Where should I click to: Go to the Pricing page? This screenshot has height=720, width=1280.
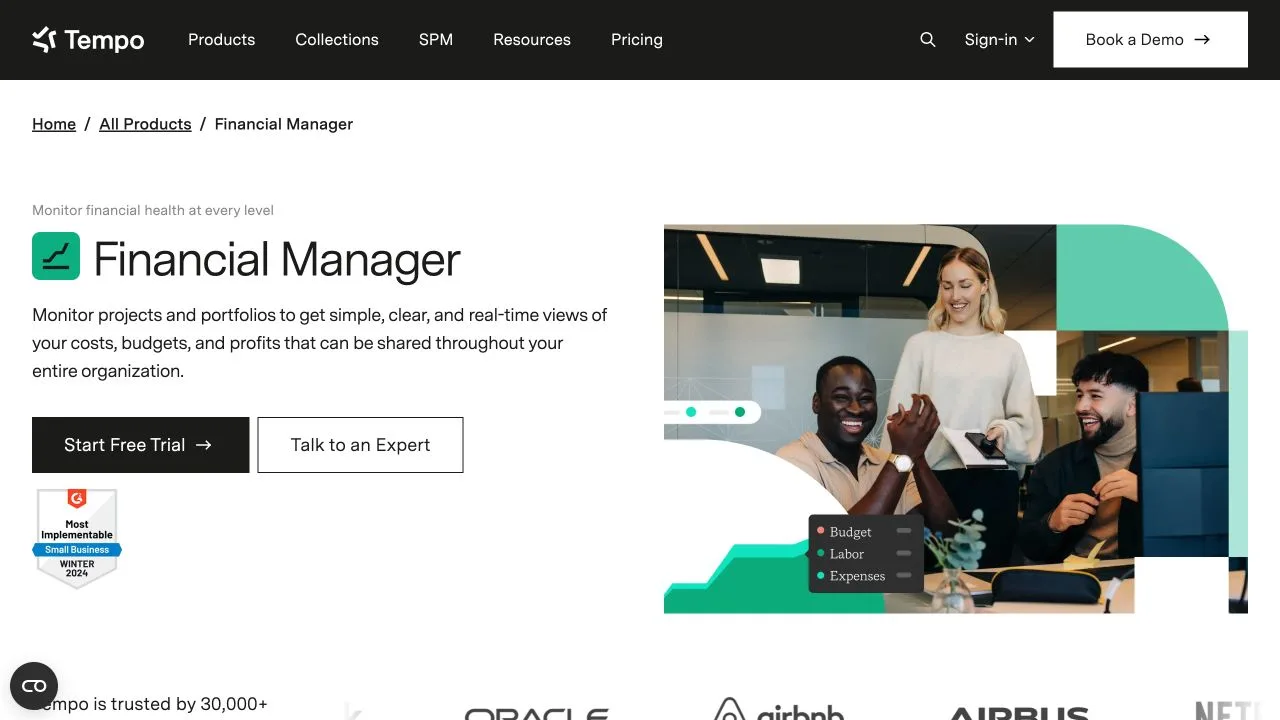pos(637,40)
